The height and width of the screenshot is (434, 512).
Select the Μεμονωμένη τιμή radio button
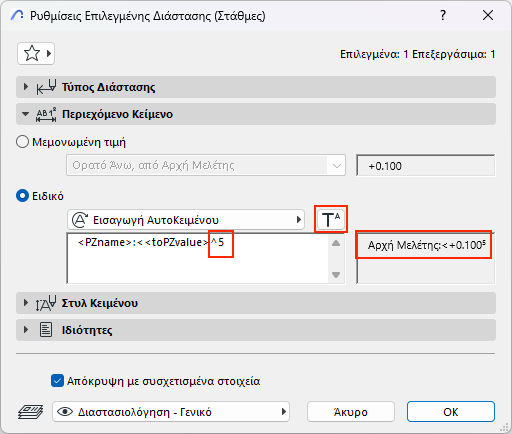pyautogui.click(x=22, y=142)
